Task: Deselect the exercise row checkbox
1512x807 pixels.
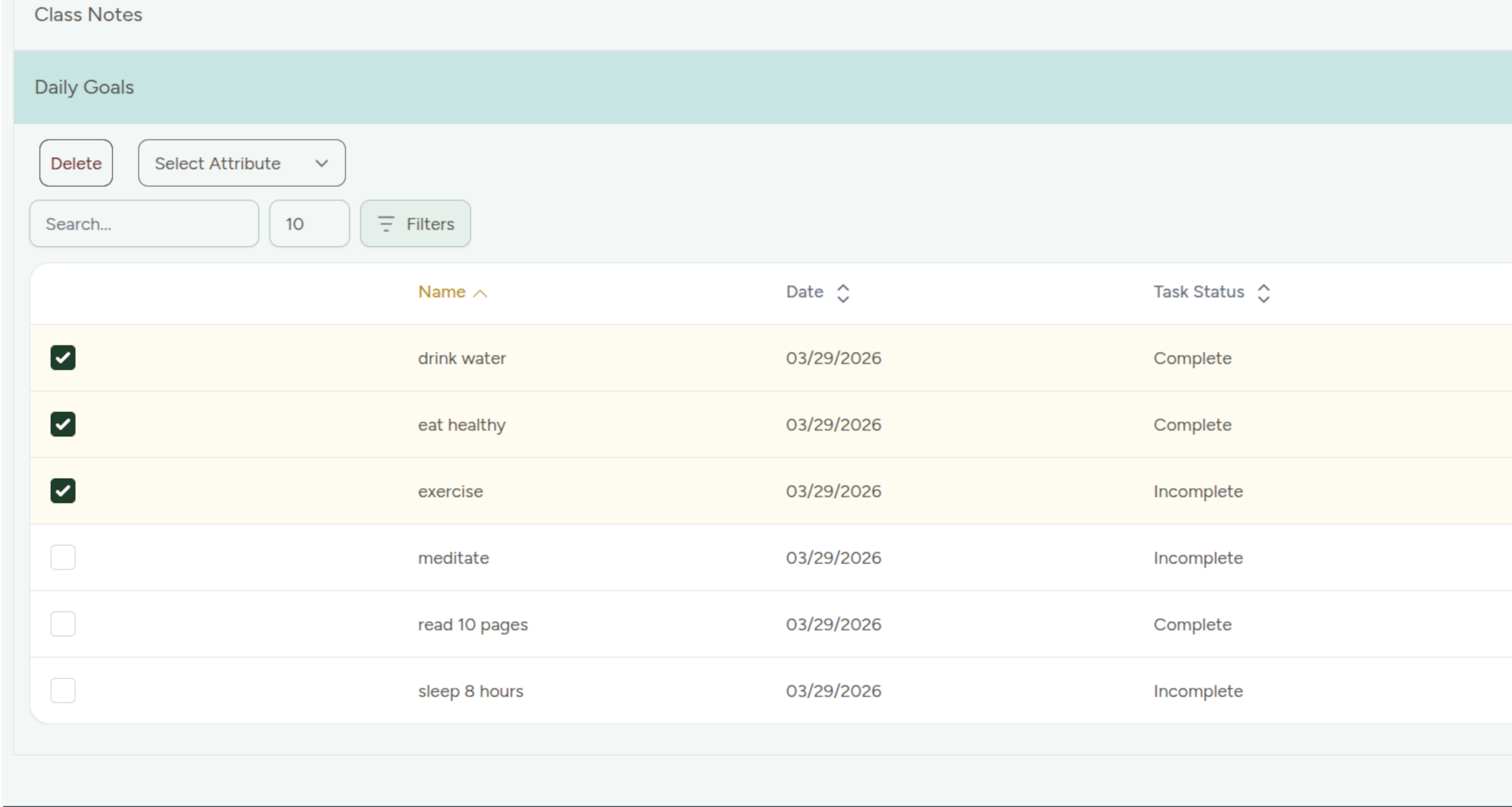Action: pos(63,490)
